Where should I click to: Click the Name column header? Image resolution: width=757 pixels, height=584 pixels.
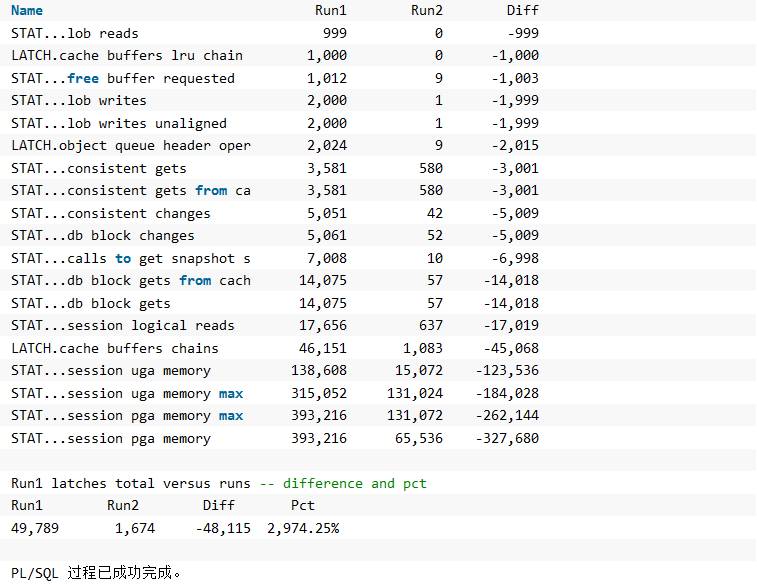click(27, 10)
